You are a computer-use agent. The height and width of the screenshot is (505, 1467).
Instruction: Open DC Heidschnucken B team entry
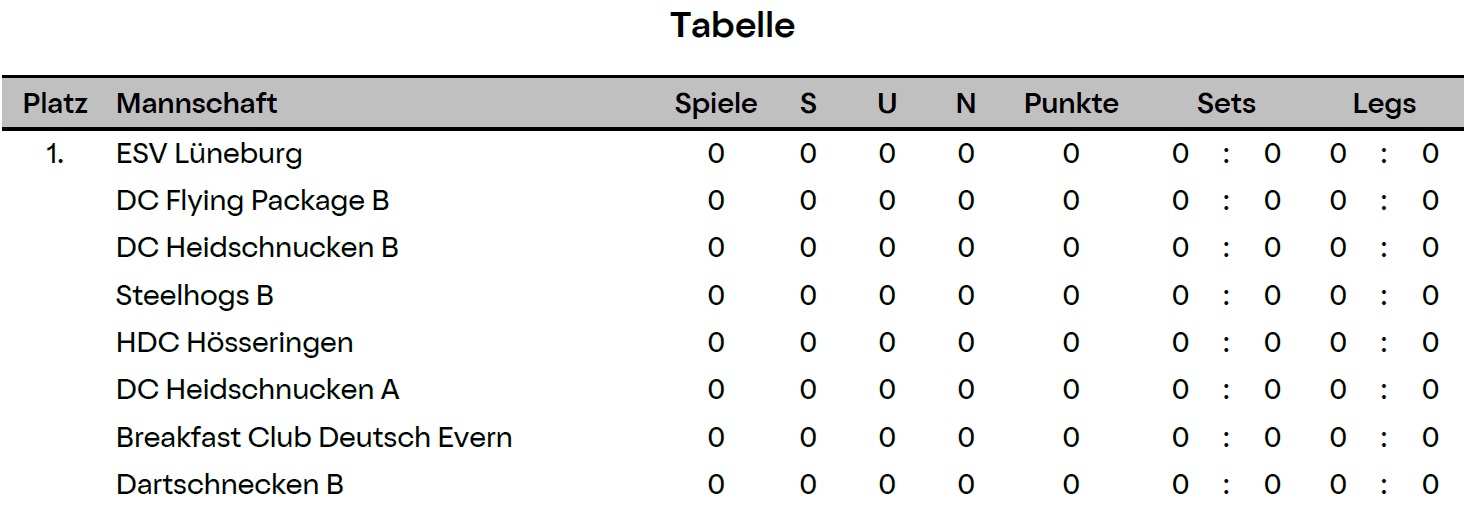(x=257, y=248)
